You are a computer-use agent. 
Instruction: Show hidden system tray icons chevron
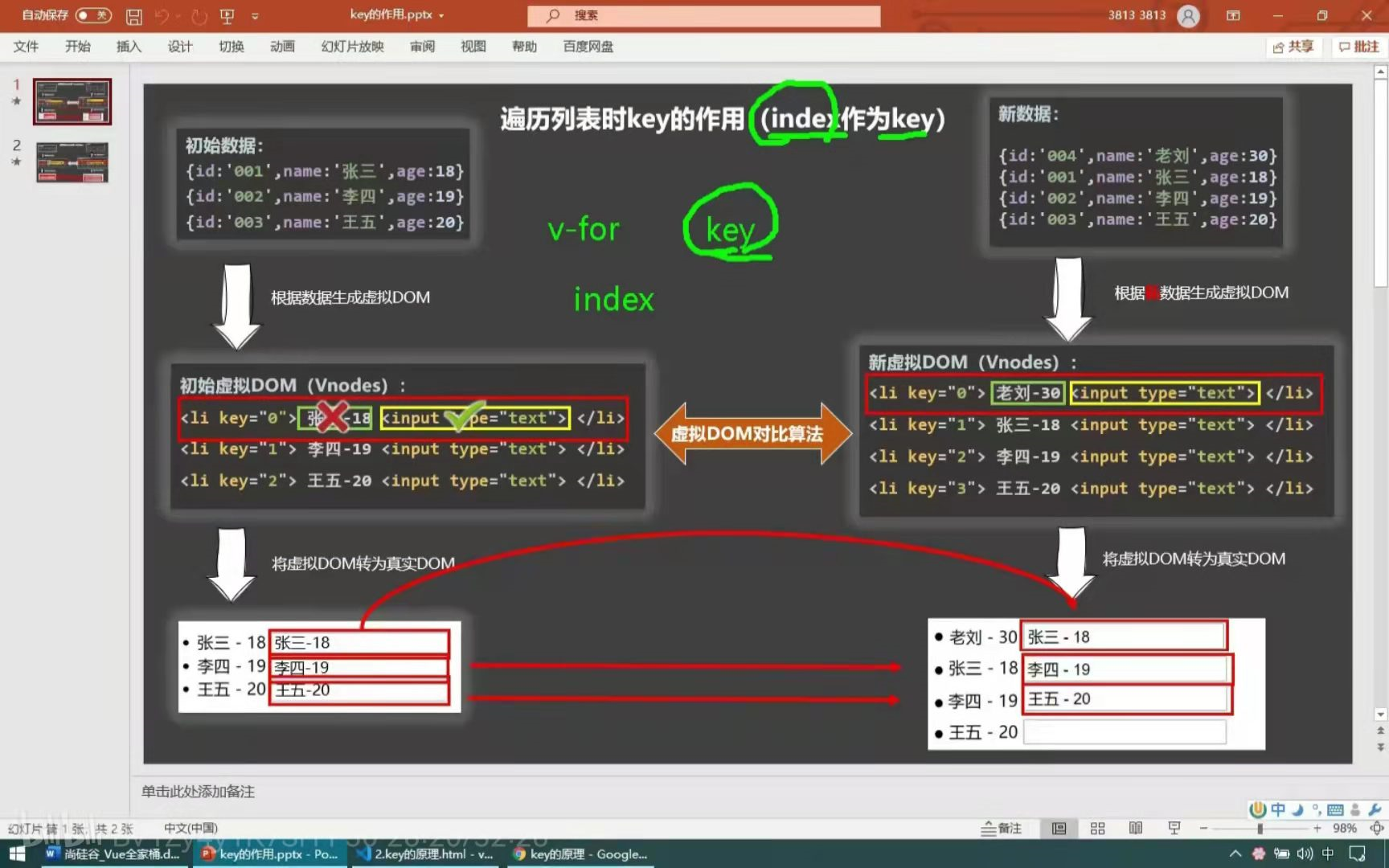(x=1235, y=854)
